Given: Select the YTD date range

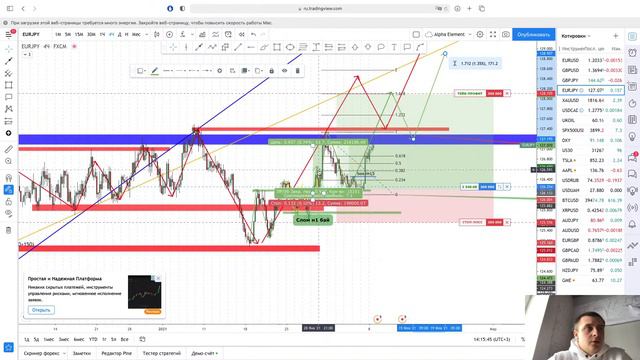Looking at the screenshot, I should coord(93,340).
